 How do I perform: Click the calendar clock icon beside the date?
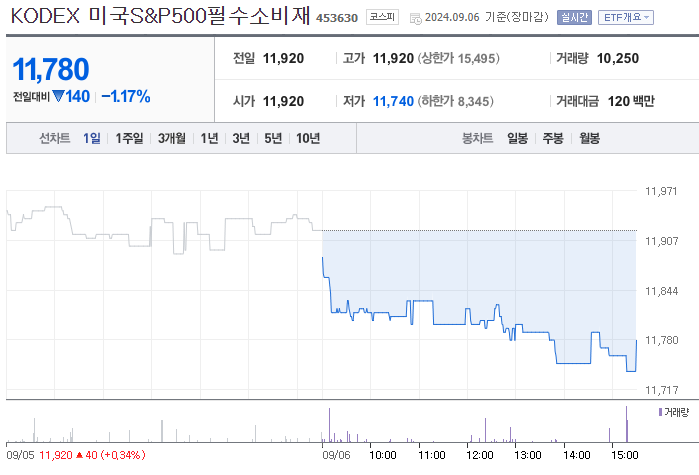click(x=415, y=18)
